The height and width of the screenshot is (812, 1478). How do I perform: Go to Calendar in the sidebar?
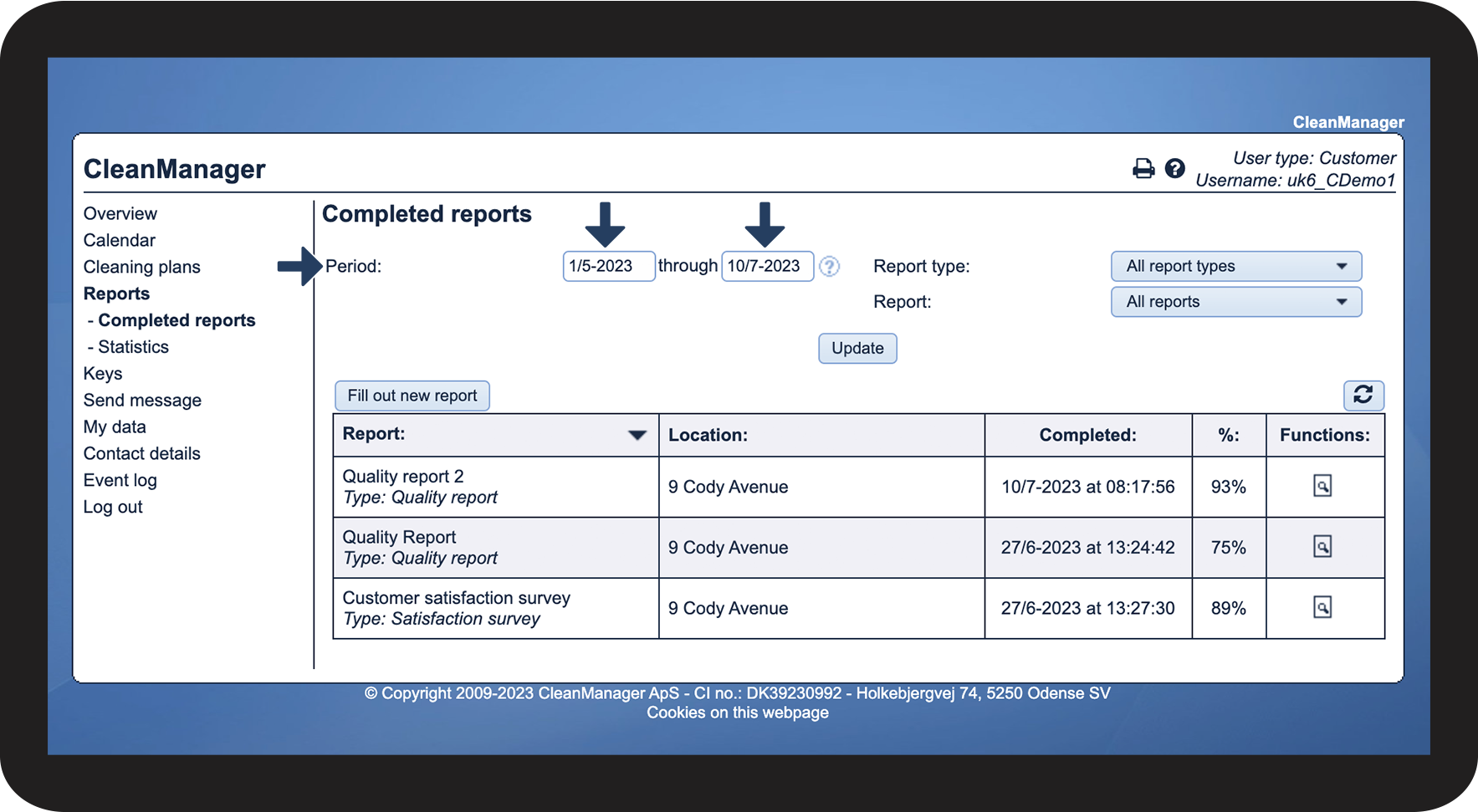(x=119, y=240)
